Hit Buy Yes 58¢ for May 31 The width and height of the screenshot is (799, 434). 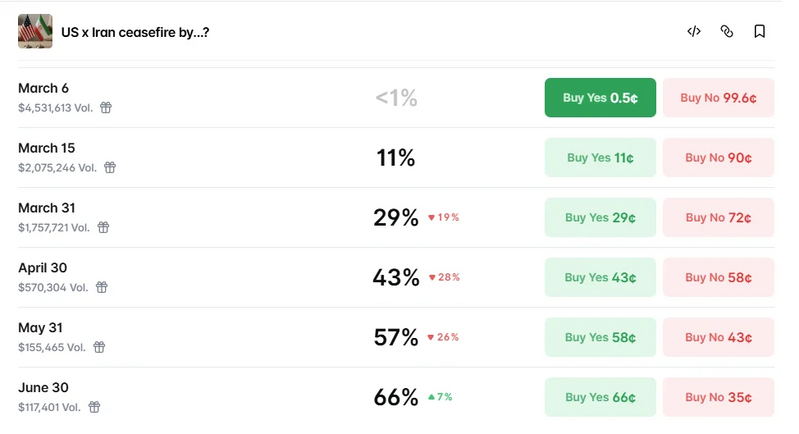(x=600, y=338)
